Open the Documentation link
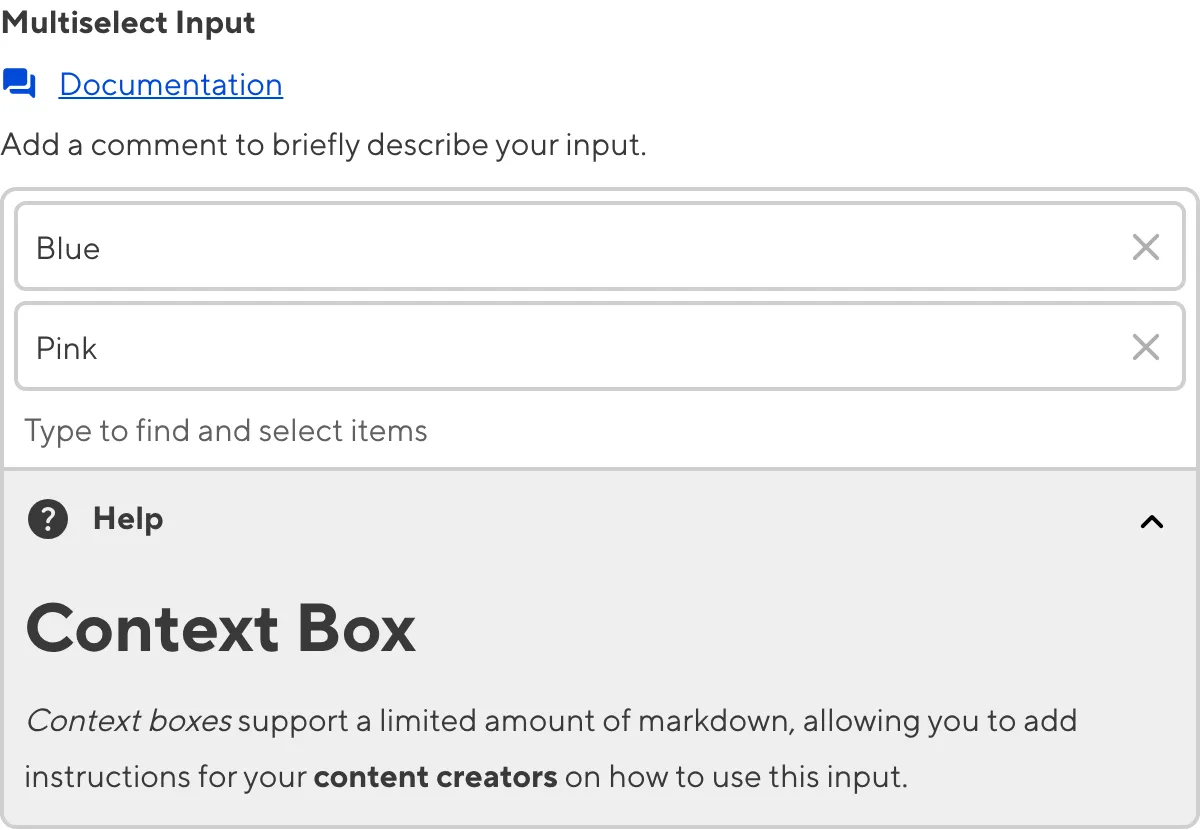This screenshot has height=830, width=1200. point(171,85)
